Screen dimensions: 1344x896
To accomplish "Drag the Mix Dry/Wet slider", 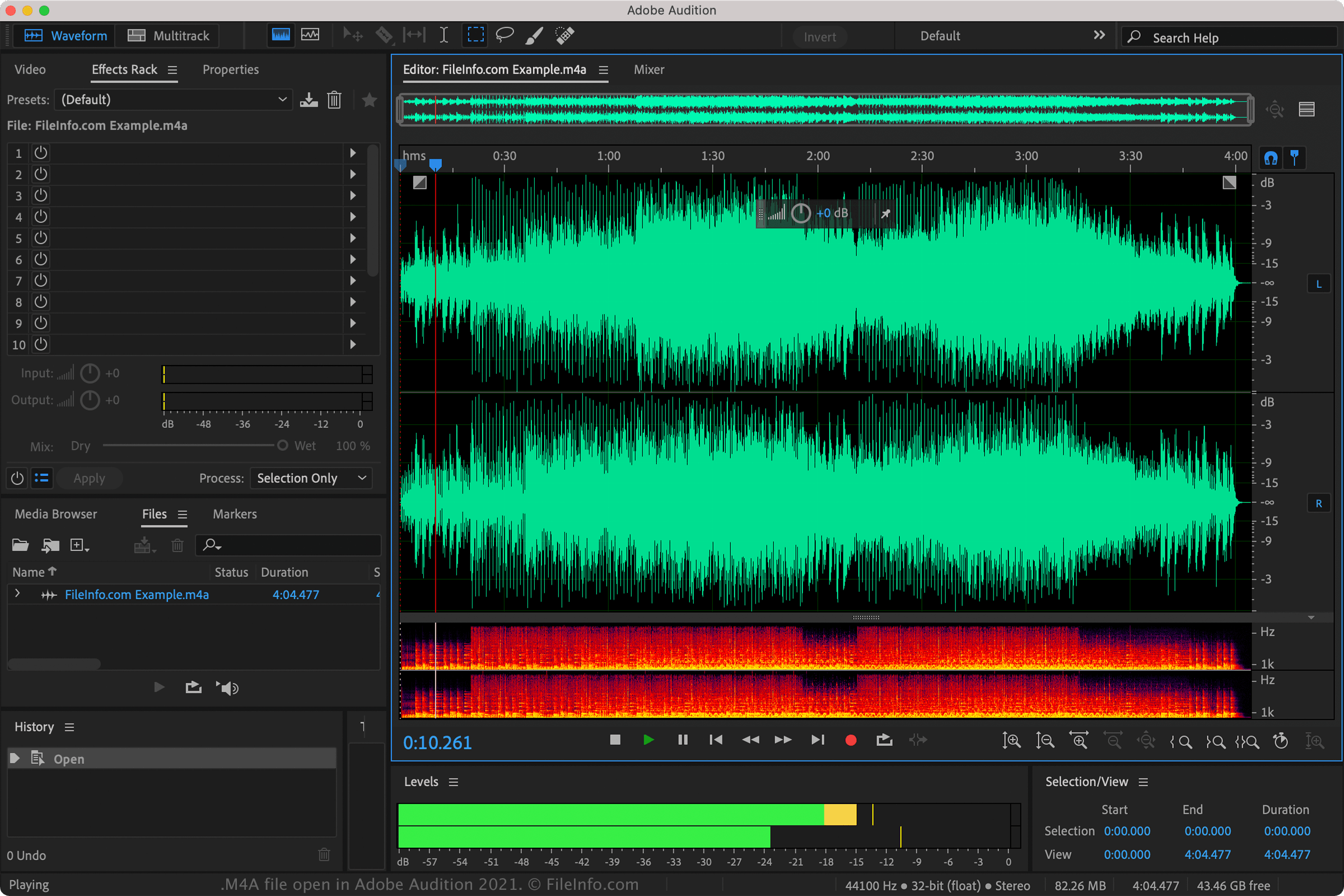I will point(279,445).
